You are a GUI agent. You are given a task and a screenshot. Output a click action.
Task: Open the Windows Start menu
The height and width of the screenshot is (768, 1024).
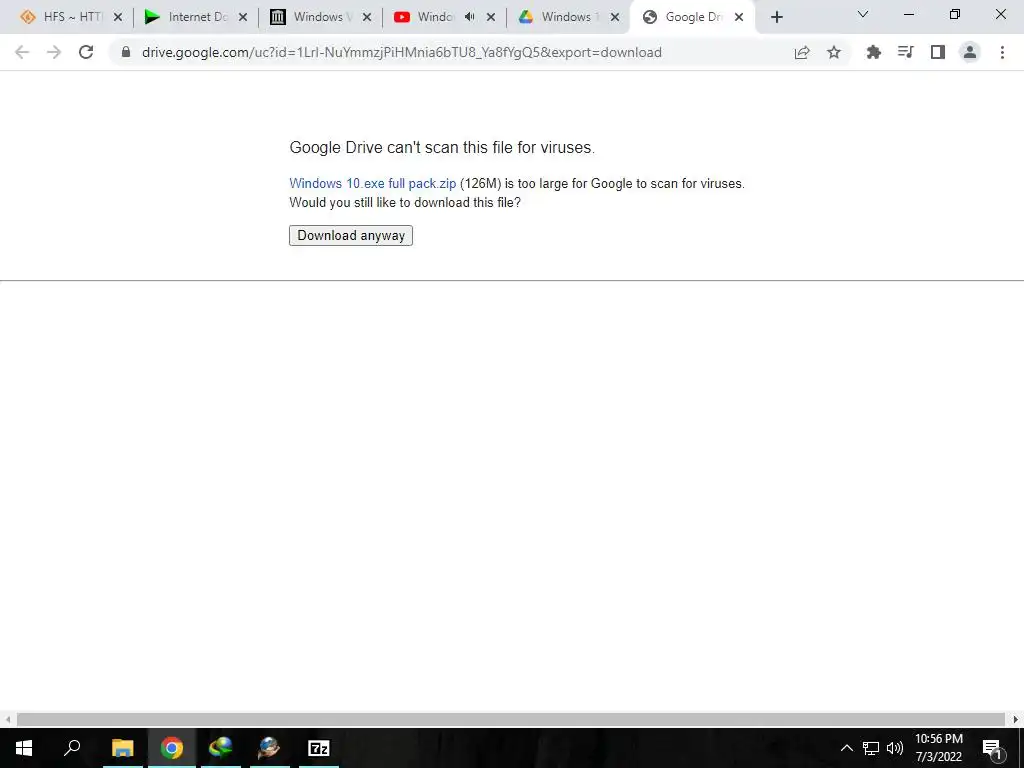24,748
